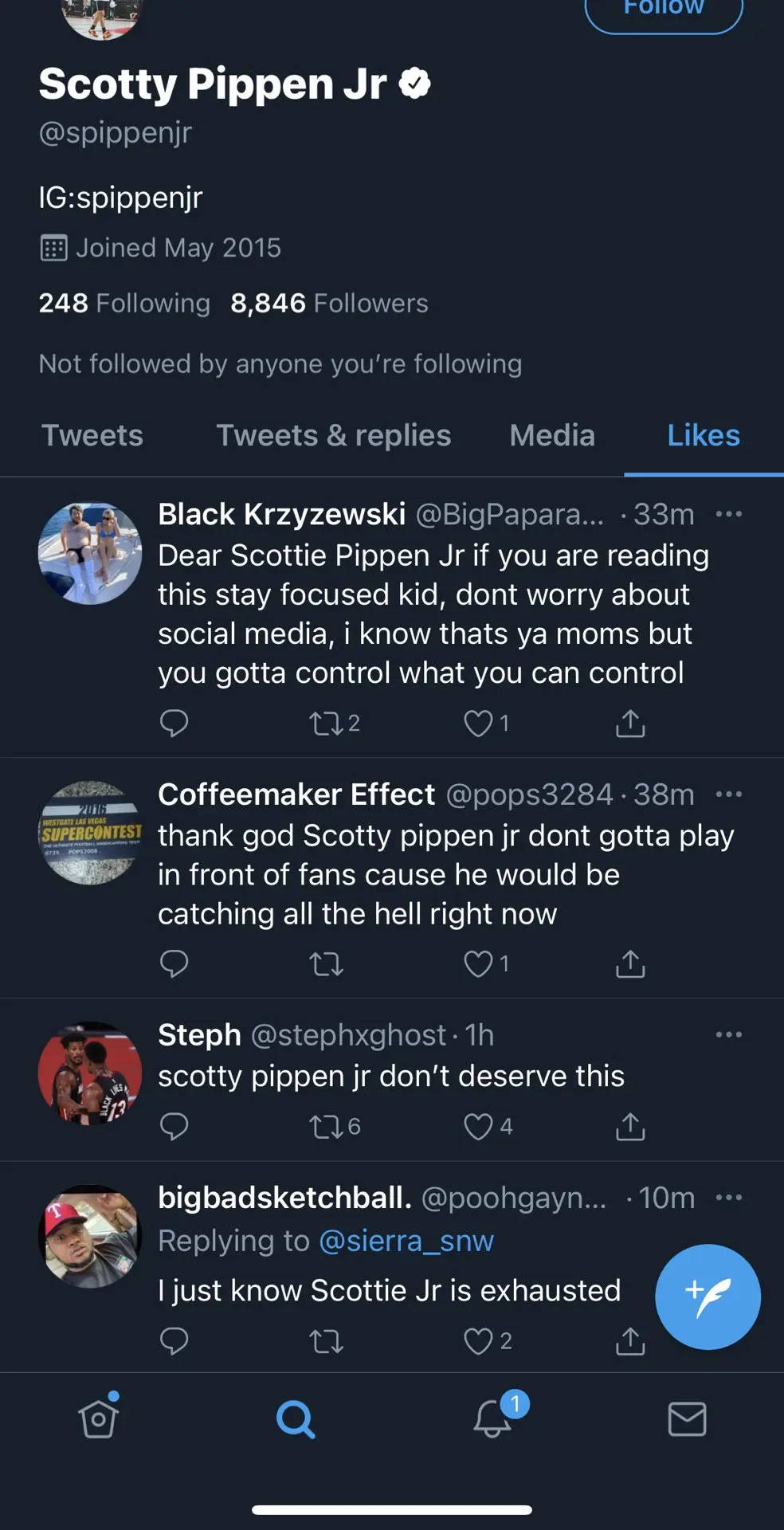The image size is (784, 1530).
Task: Switch to the Media tab
Action: pyautogui.click(x=552, y=436)
